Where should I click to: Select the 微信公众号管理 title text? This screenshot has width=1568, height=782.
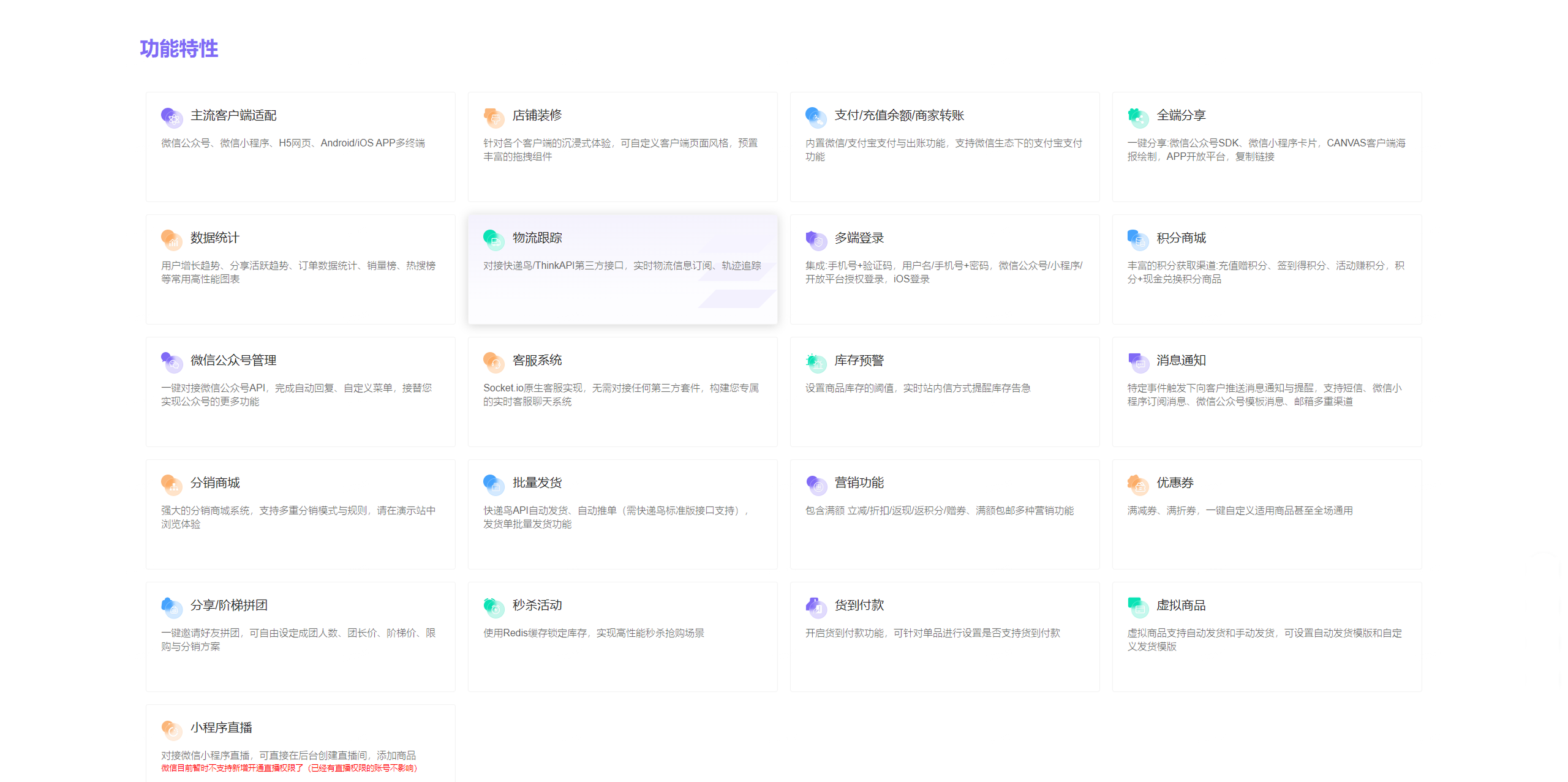coord(233,360)
